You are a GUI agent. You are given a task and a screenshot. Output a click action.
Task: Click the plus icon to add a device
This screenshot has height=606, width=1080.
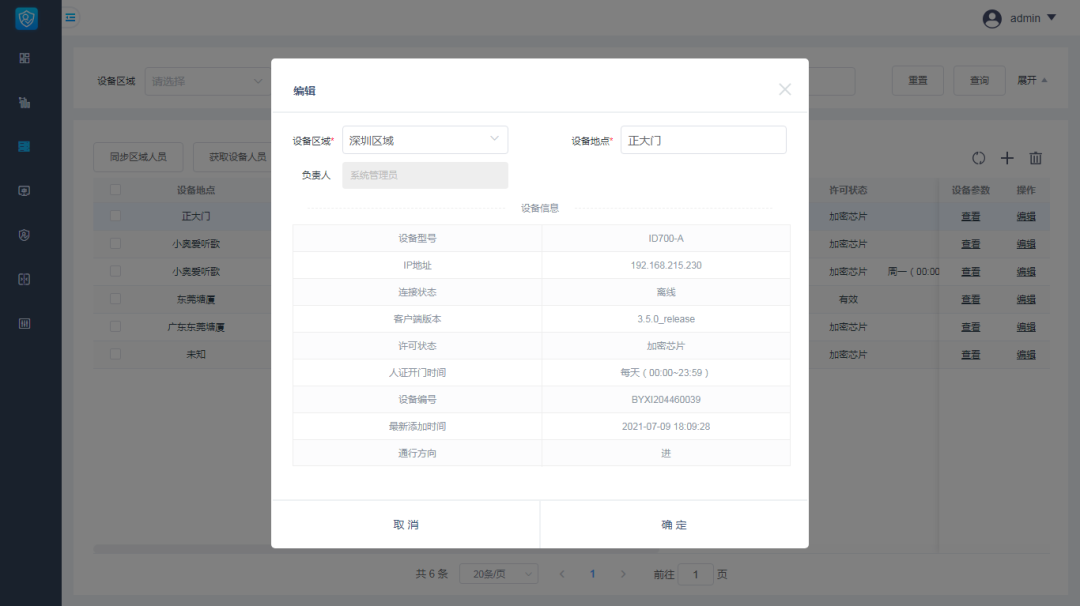pyautogui.click(x=1007, y=157)
